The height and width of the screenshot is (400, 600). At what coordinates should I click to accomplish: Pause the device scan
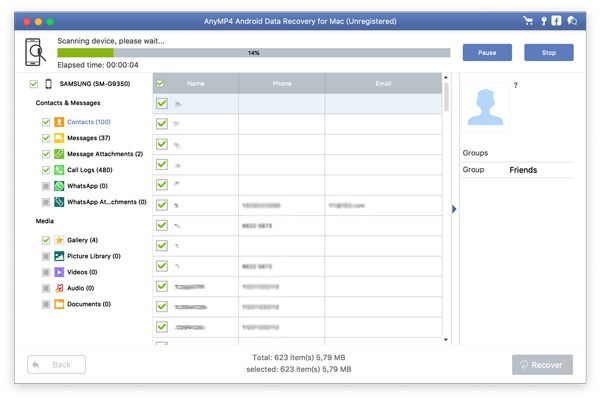coord(487,52)
